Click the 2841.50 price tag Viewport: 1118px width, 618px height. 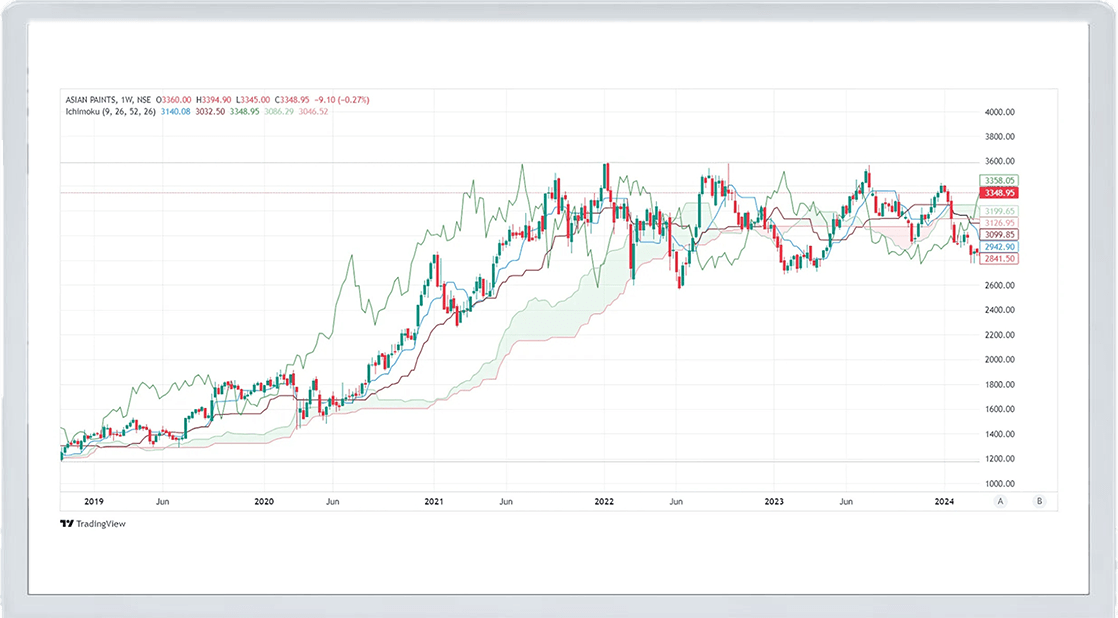[x=999, y=258]
